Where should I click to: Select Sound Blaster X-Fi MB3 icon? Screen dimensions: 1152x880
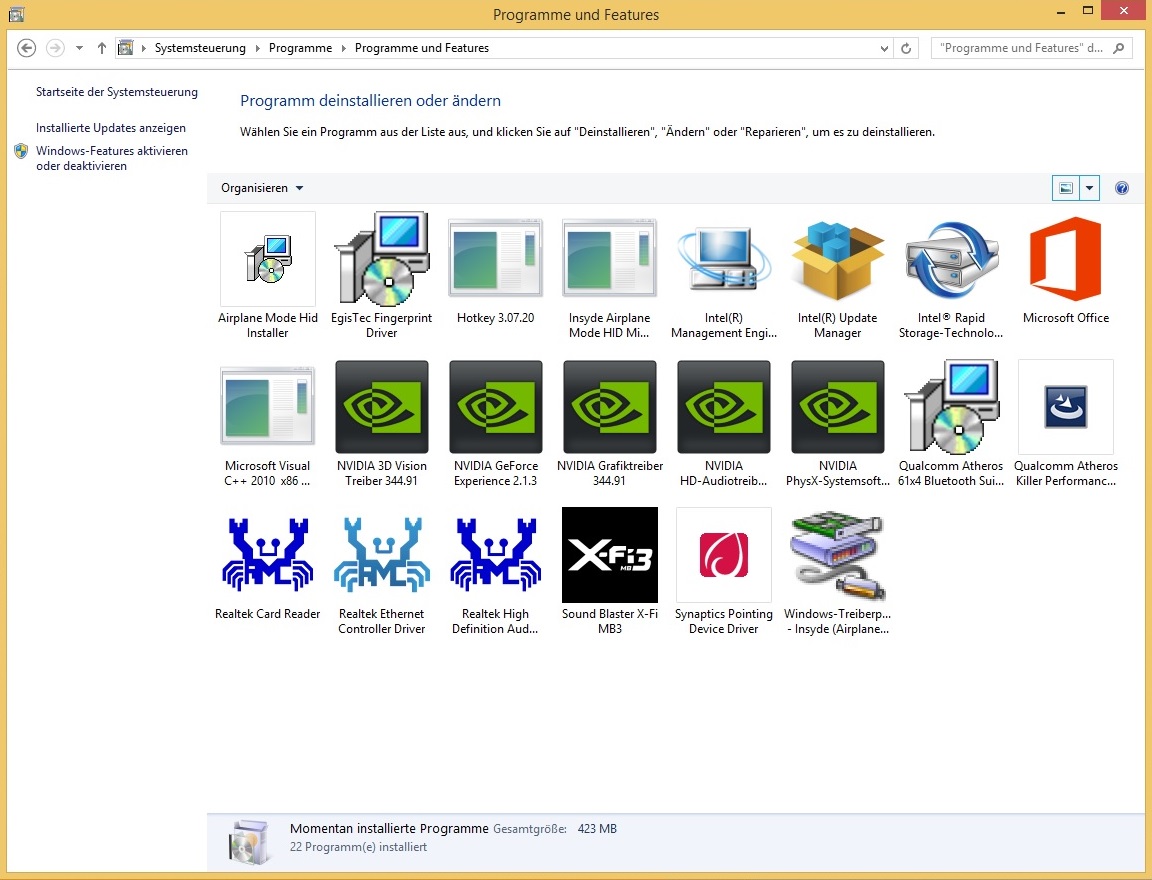pos(609,555)
